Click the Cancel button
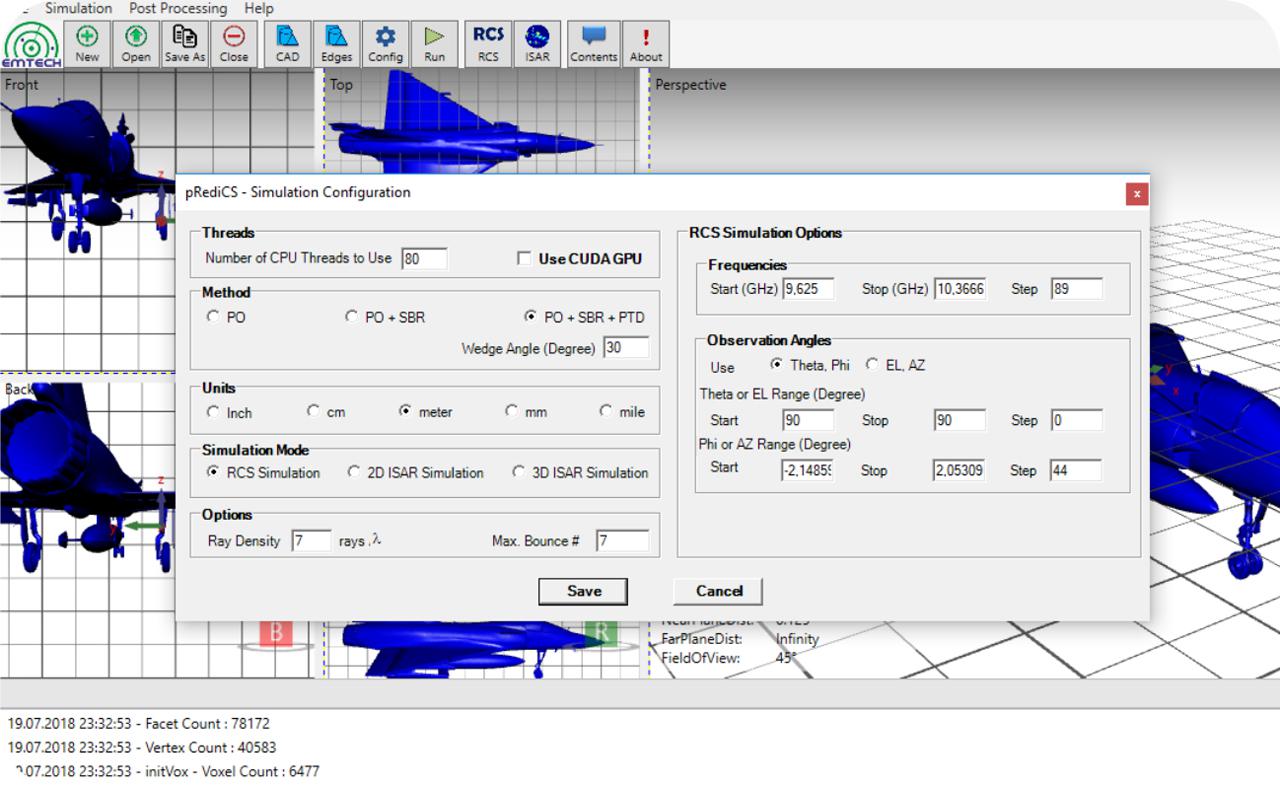This screenshot has height=786, width=1280. click(718, 591)
